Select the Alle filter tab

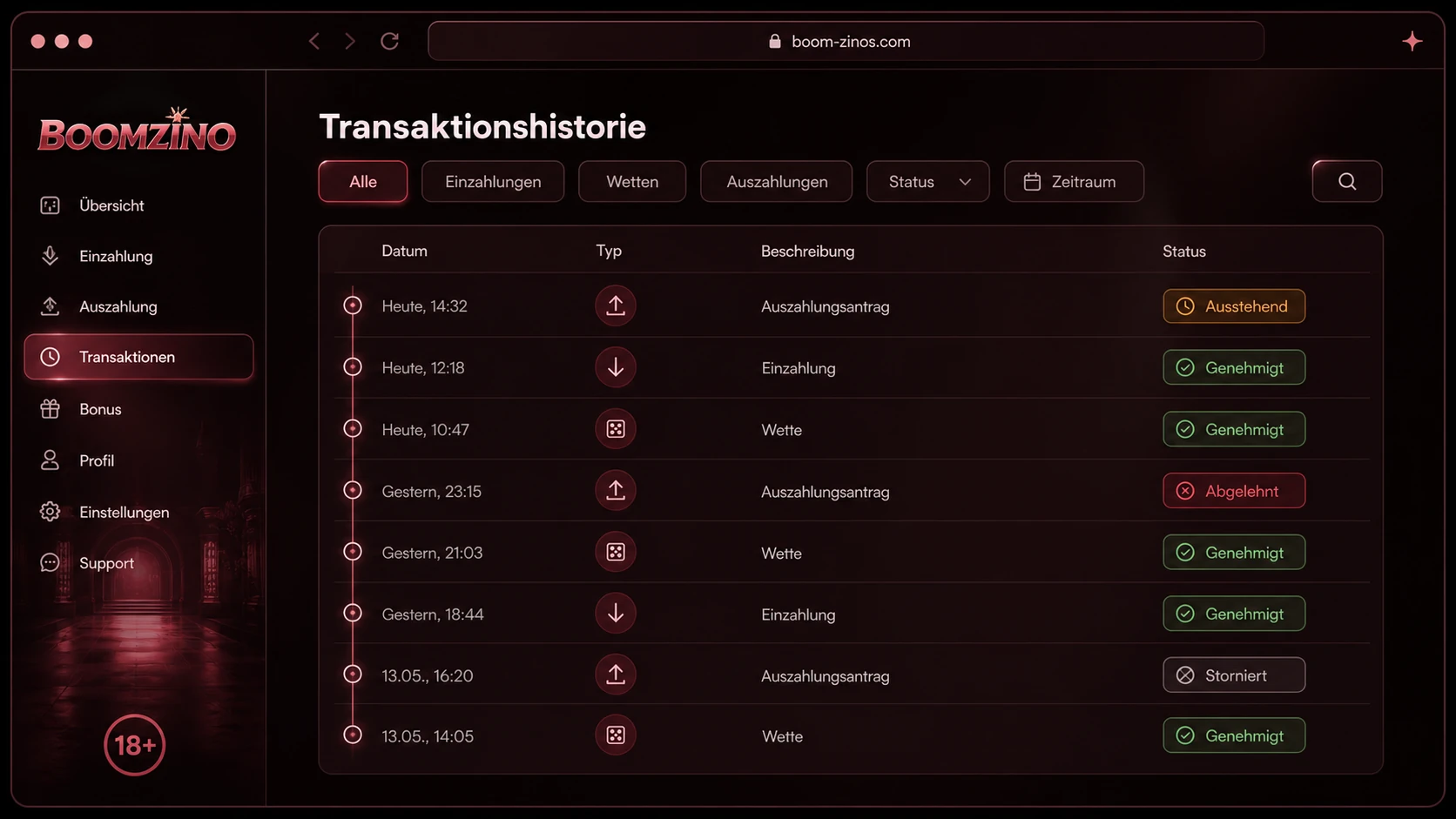tap(363, 181)
